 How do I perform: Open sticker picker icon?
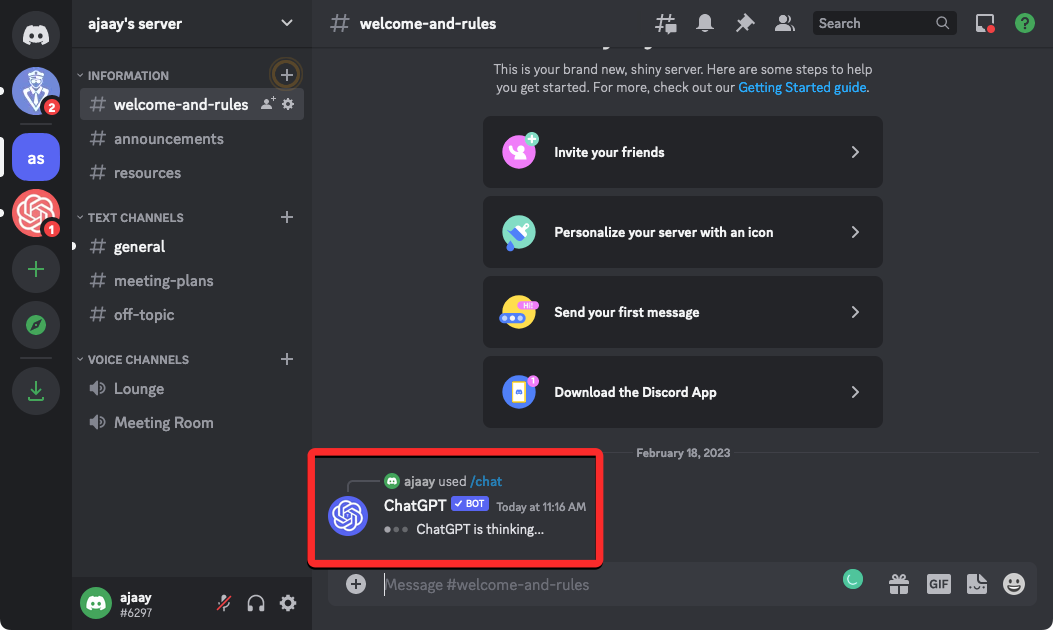[x=976, y=584]
